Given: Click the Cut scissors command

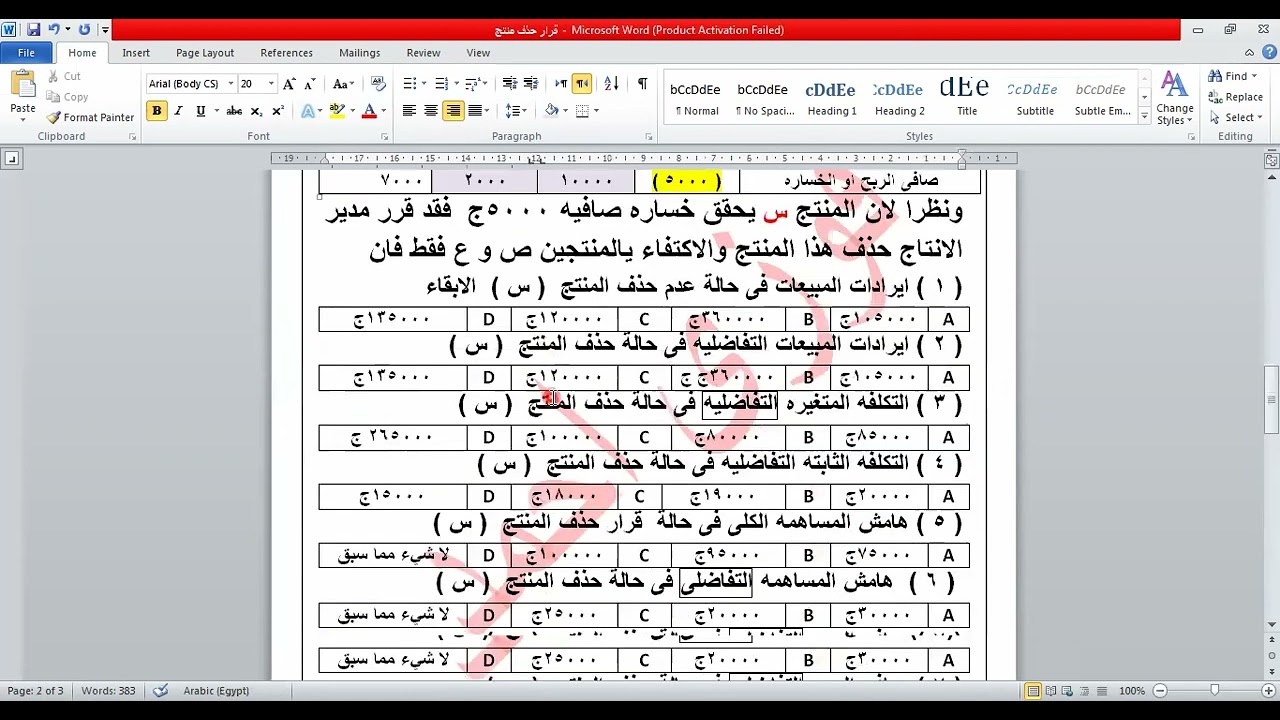Looking at the screenshot, I should (x=64, y=76).
